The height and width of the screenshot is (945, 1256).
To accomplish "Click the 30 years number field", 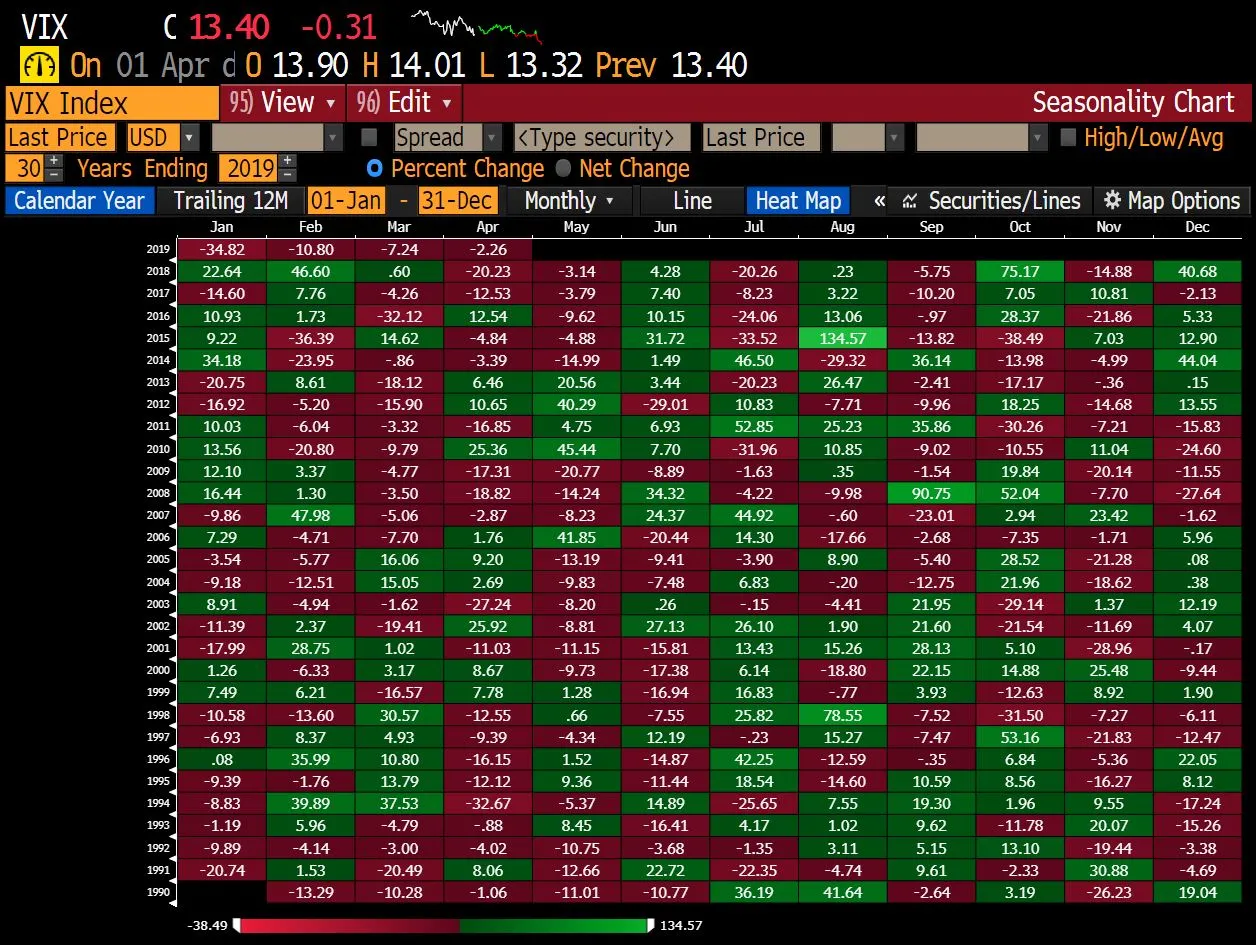I will tap(26, 168).
